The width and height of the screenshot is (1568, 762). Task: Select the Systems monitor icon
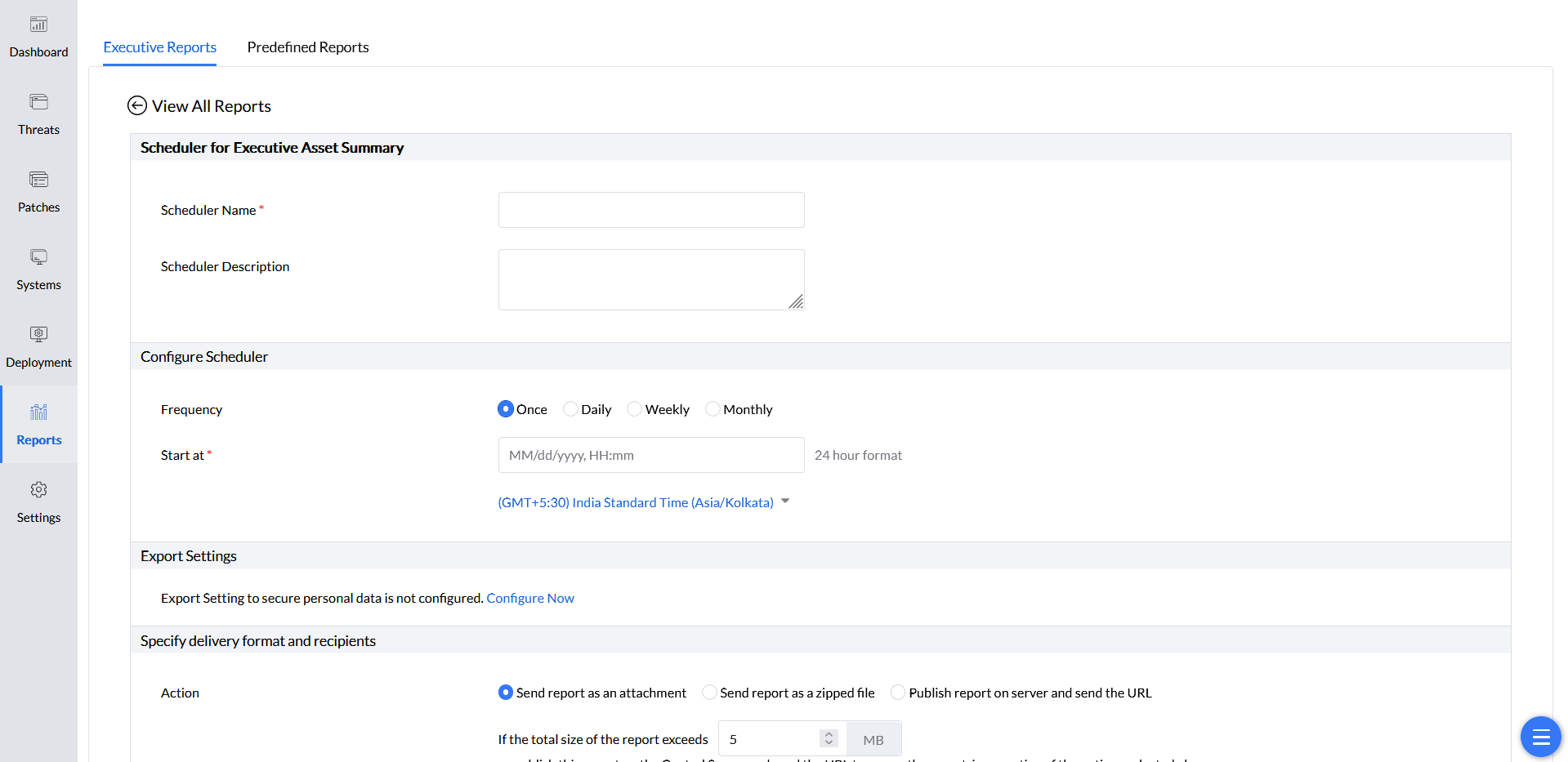coord(38,257)
